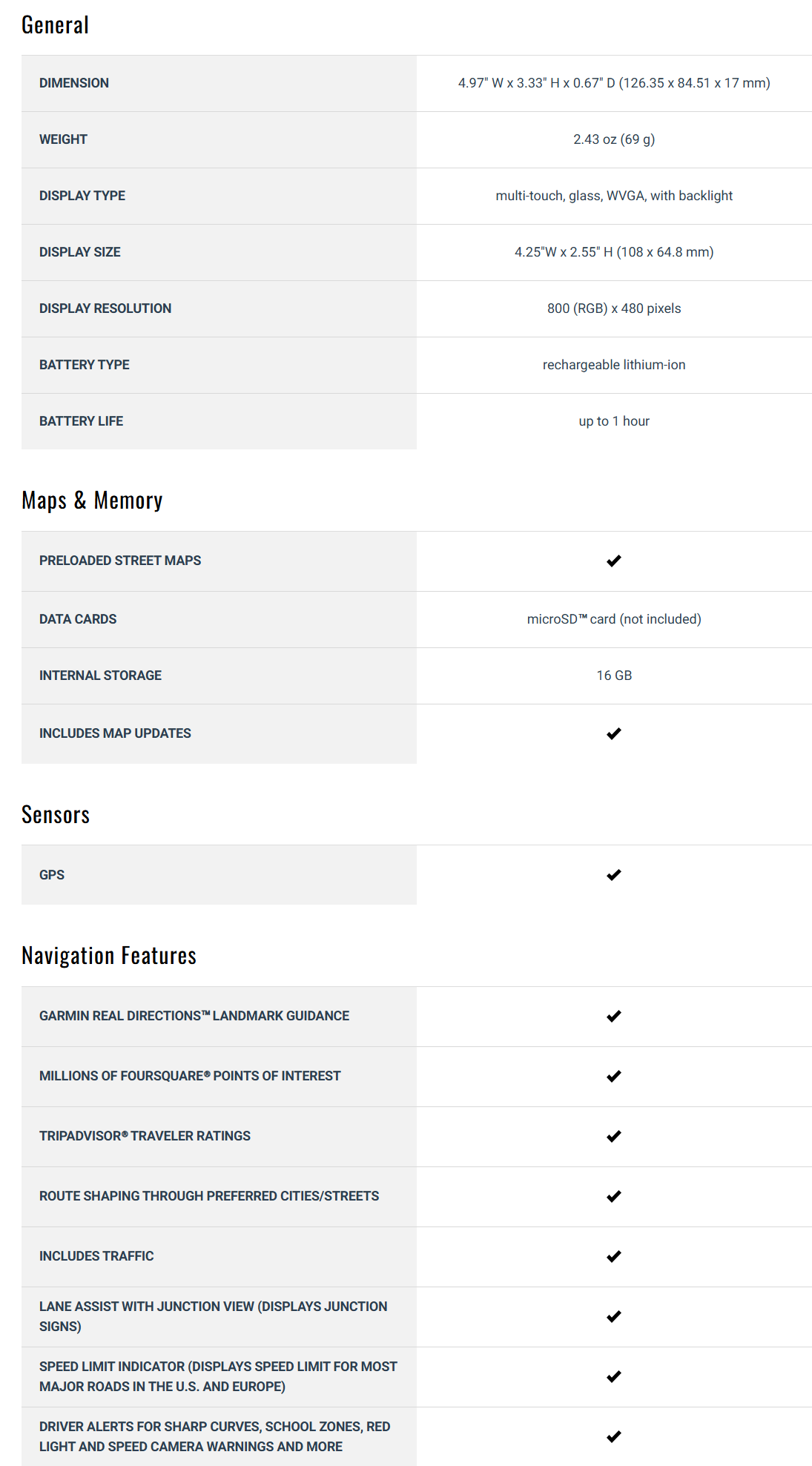Click the microSD card value text
This screenshot has height=1466, width=812.
614,619
